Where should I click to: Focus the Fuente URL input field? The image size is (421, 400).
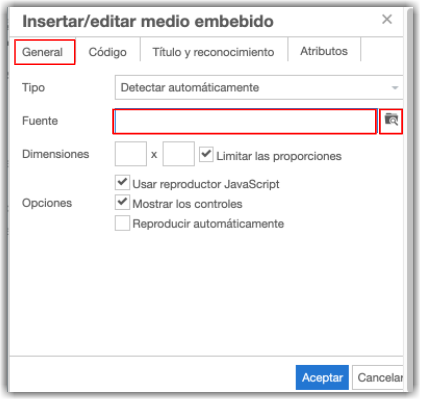[x=245, y=121]
